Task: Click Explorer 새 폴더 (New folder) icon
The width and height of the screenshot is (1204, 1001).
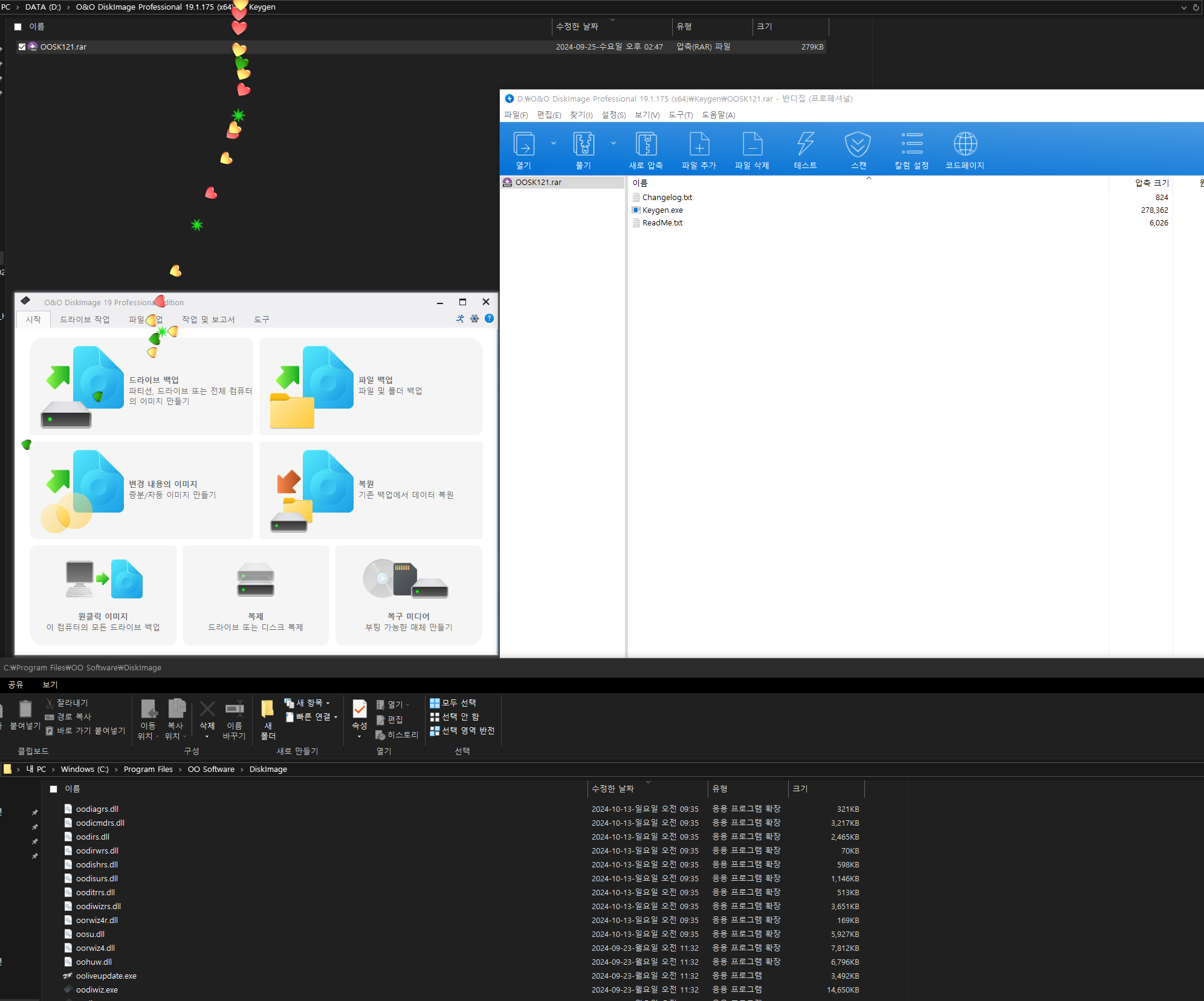Action: click(x=268, y=708)
